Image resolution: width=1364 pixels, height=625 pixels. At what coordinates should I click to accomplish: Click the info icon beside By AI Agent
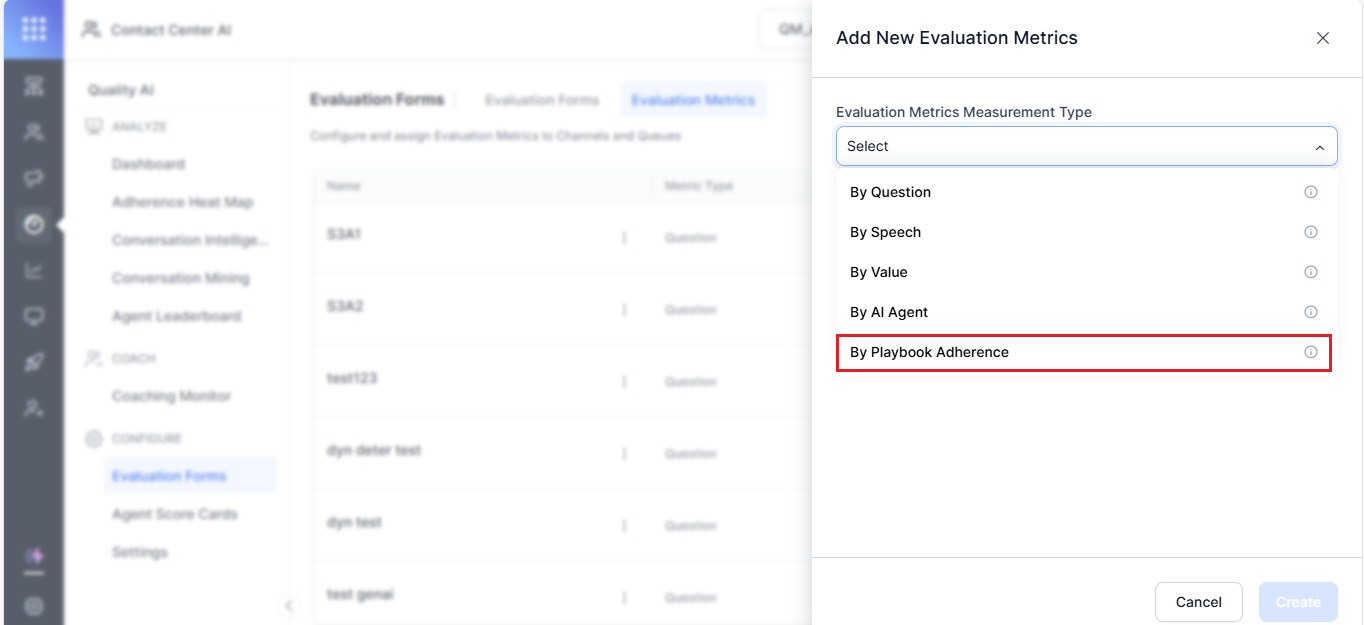[1311, 312]
